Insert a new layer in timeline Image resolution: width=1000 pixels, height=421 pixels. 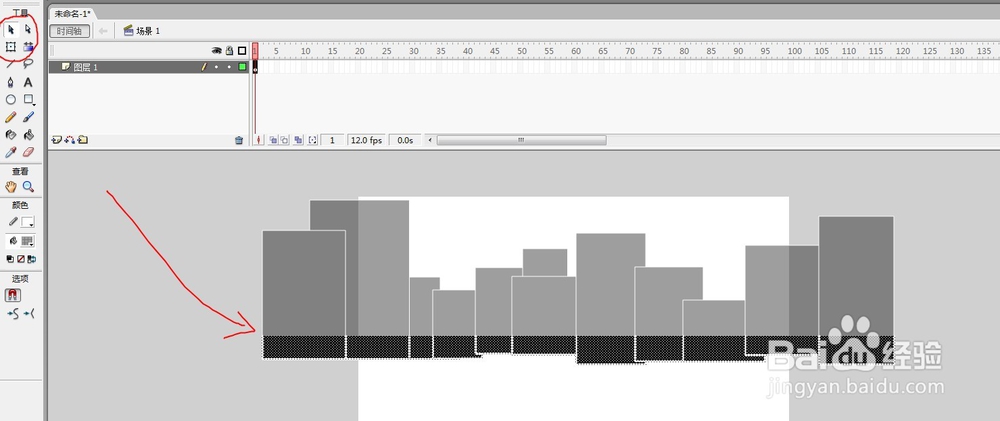point(56,140)
